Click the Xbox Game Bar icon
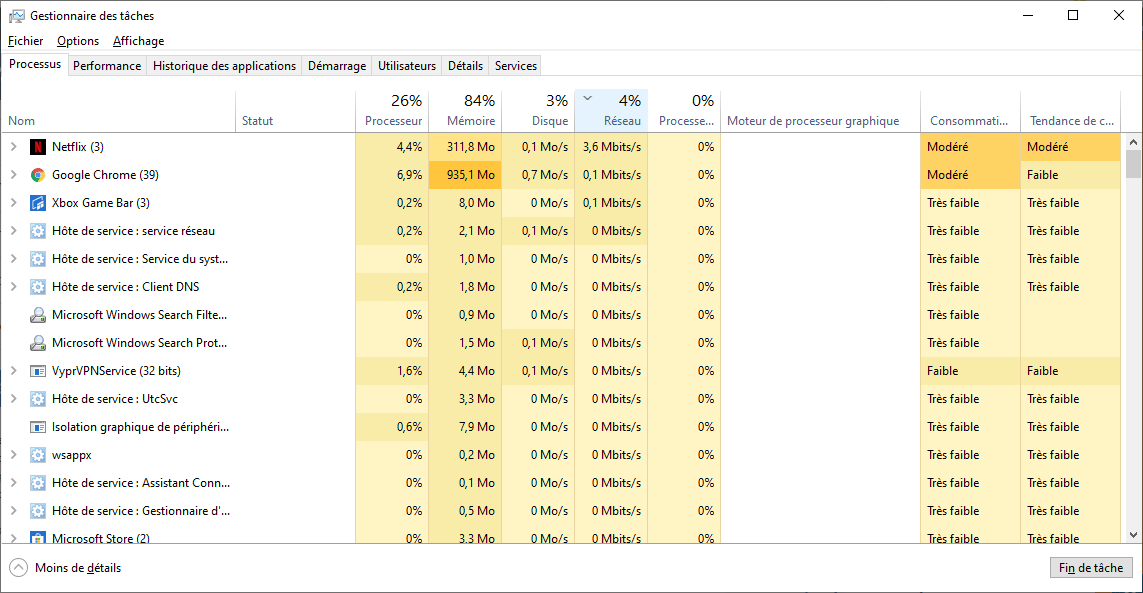Viewport: 1143px width, 593px height. click(38, 203)
